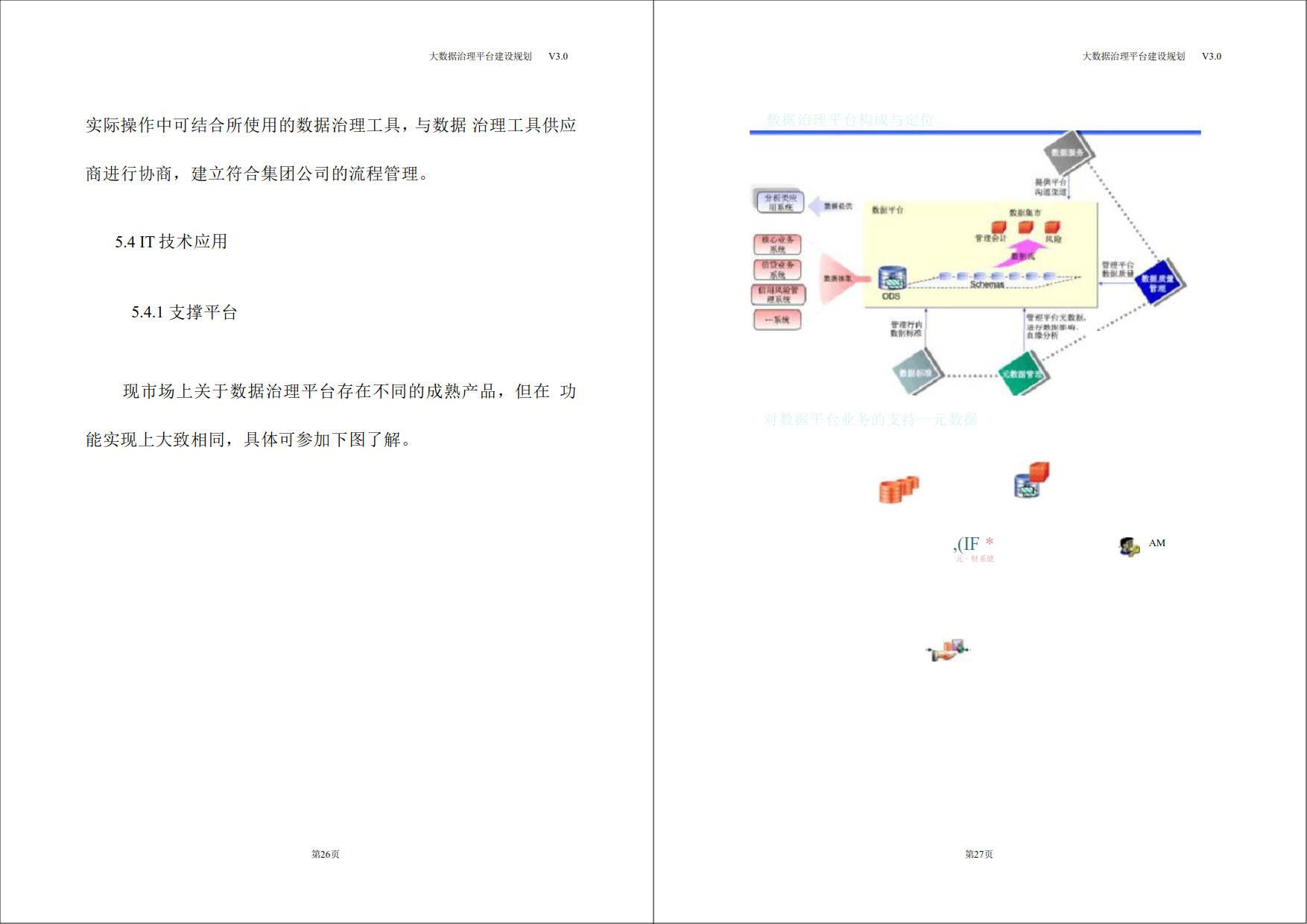Click the 管理平台元数据 annotation text
This screenshot has width=1307, height=924.
(x=1057, y=326)
